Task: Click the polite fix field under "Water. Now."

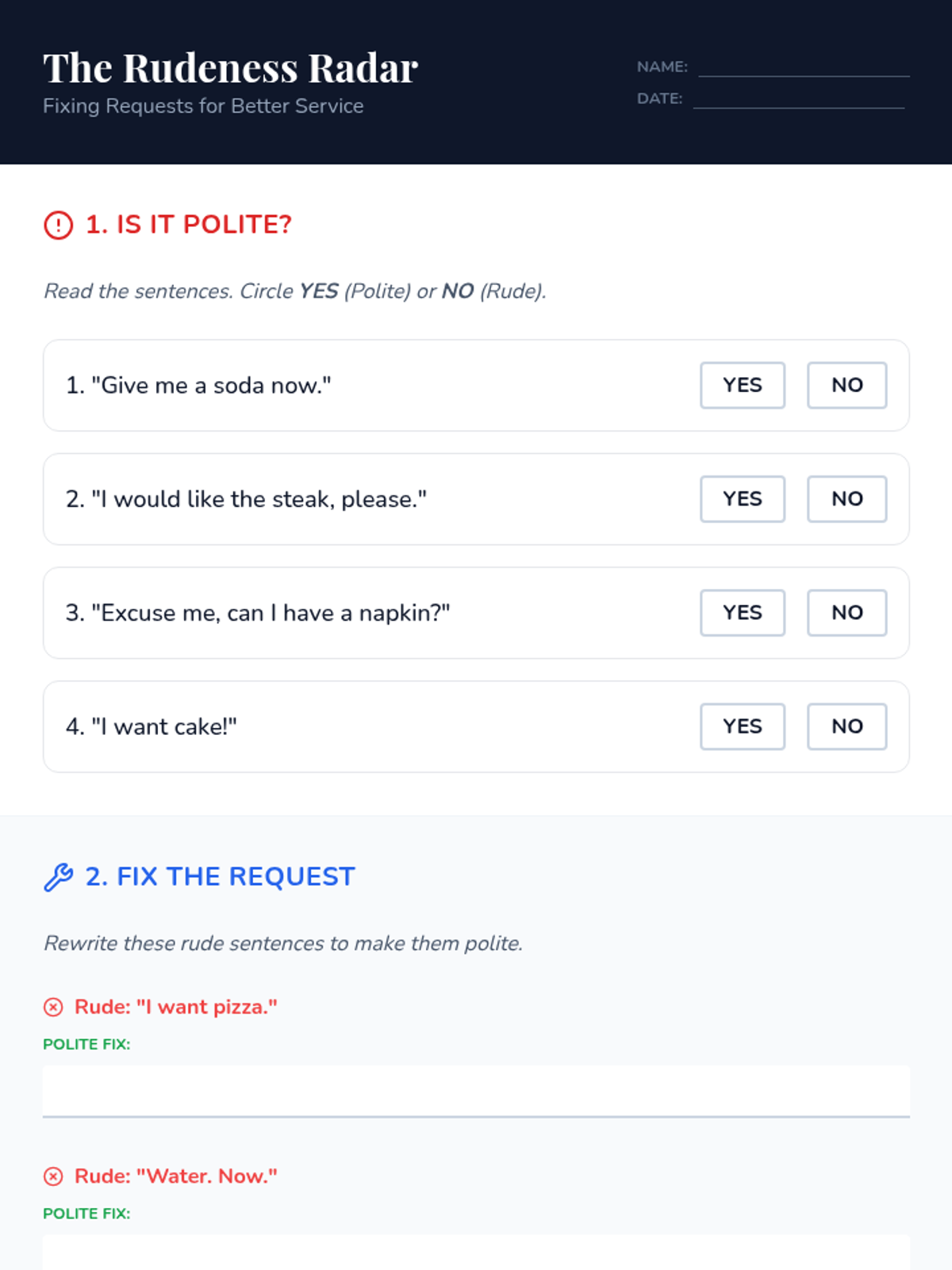Action: coord(476,1253)
